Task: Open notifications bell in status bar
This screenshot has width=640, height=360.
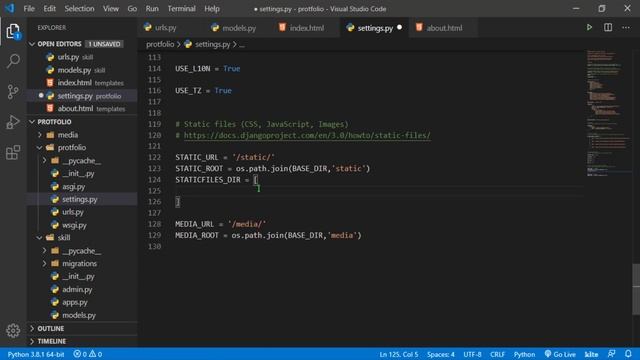Action: (628, 354)
